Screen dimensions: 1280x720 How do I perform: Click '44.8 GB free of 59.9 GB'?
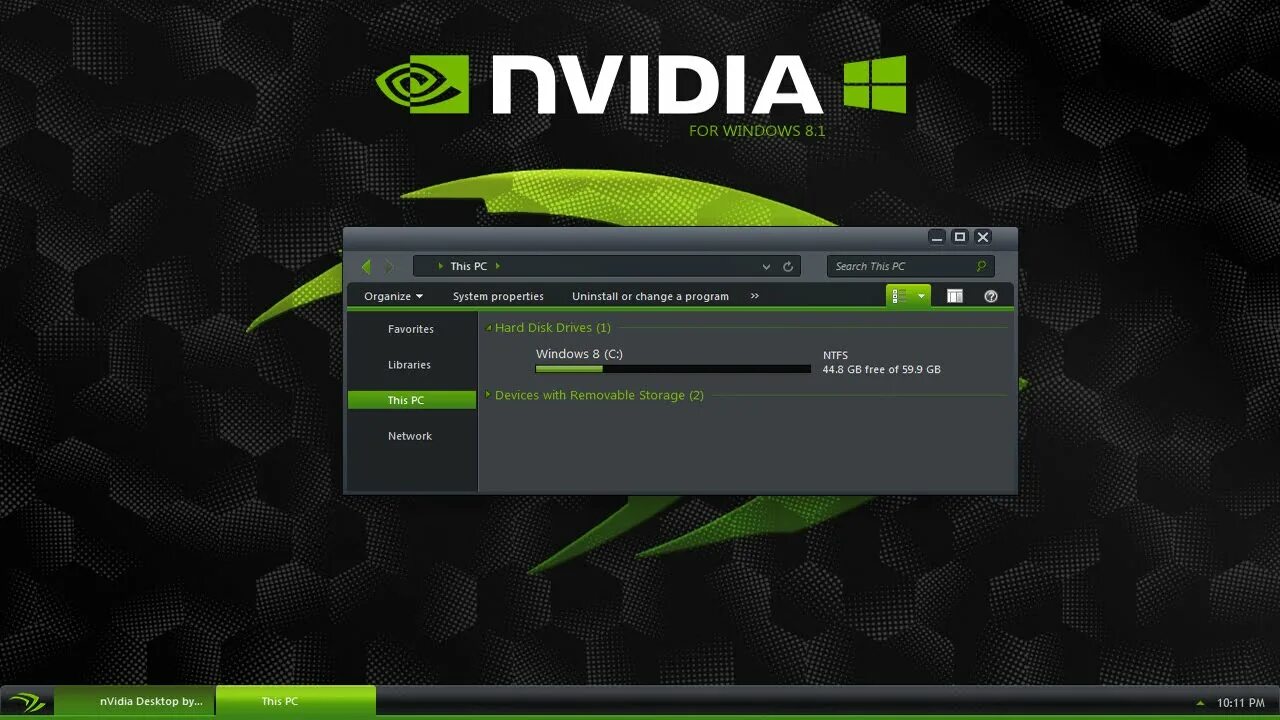pyautogui.click(x=881, y=370)
